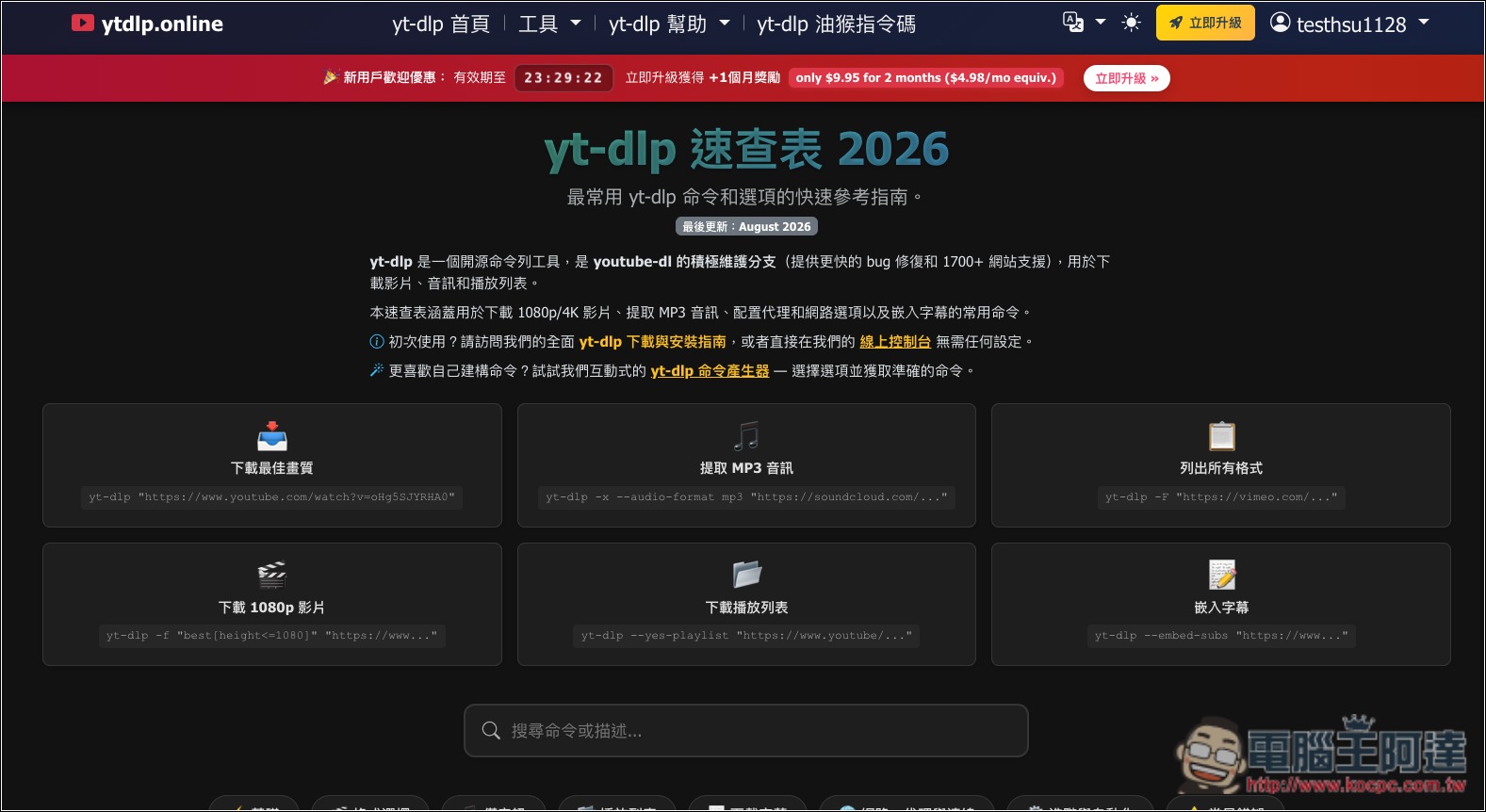Click the yt-dlp 速查表 2026 heading
Viewport: 1486px width, 812px height.
click(746, 149)
